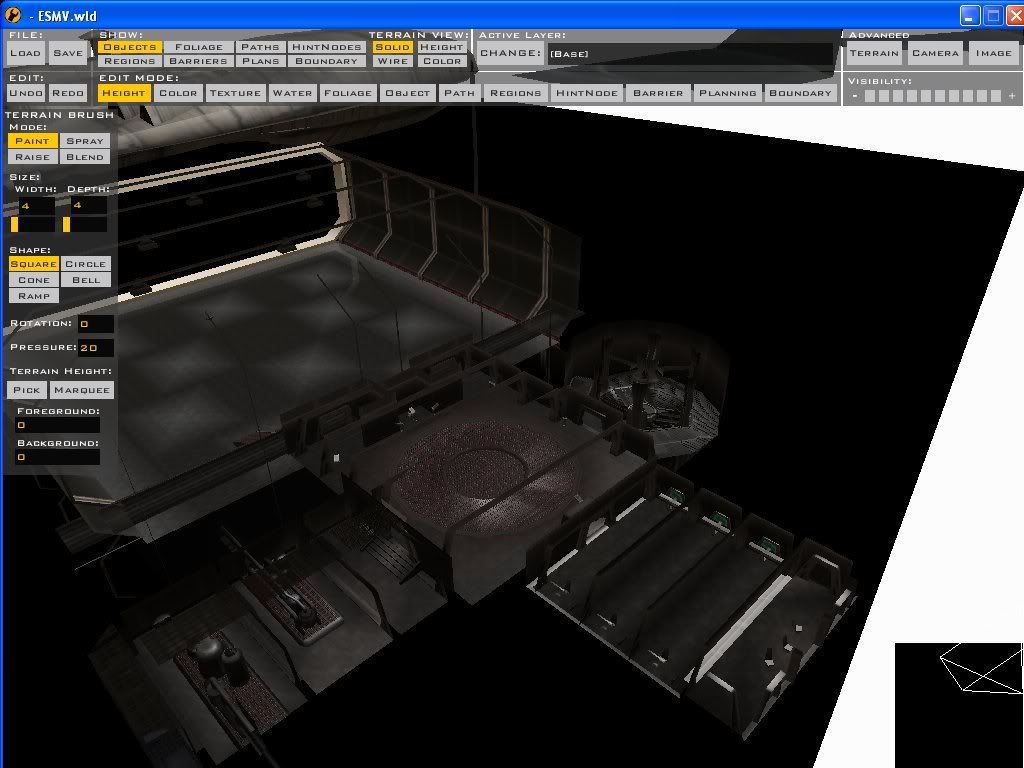Image resolution: width=1024 pixels, height=768 pixels.
Task: Switch to Texture edit mode
Action: click(x=235, y=93)
